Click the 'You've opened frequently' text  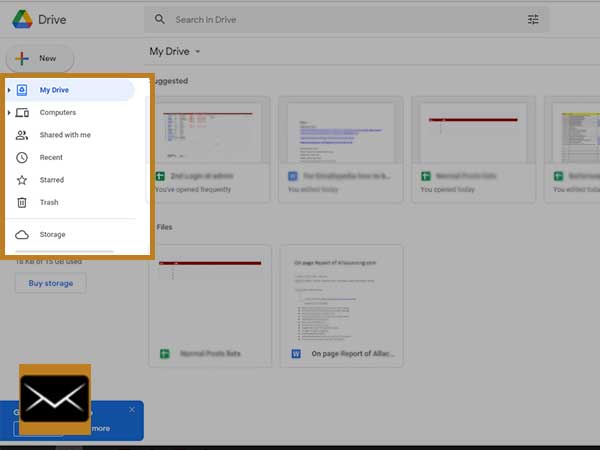click(x=193, y=189)
